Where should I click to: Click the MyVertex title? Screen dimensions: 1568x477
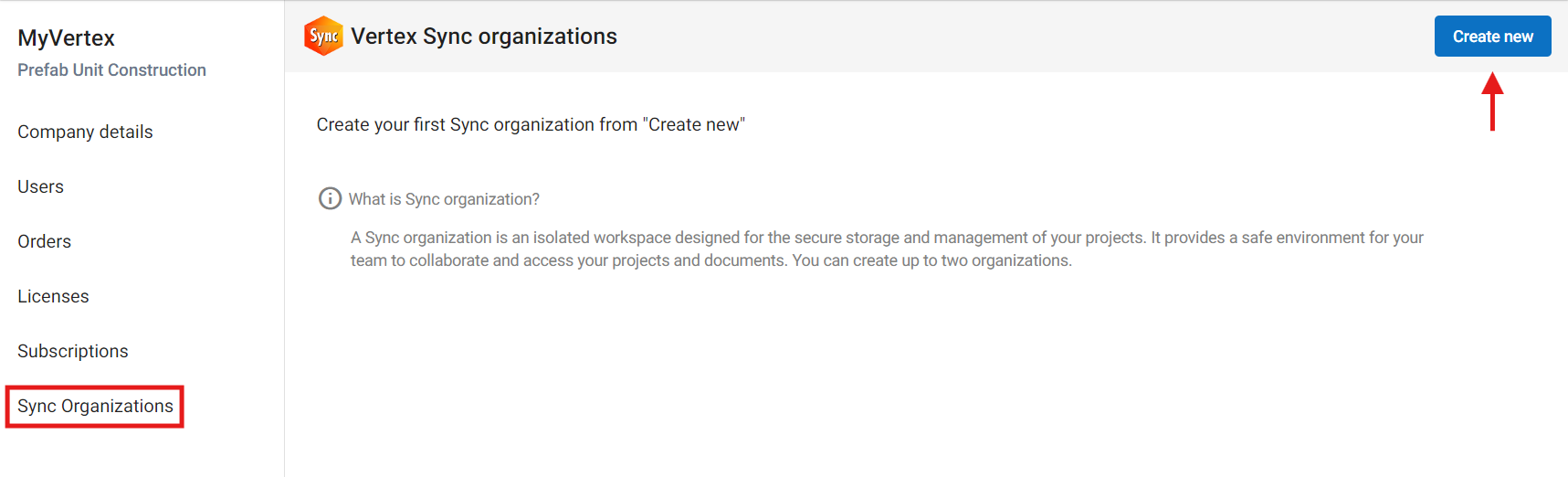pos(66,38)
